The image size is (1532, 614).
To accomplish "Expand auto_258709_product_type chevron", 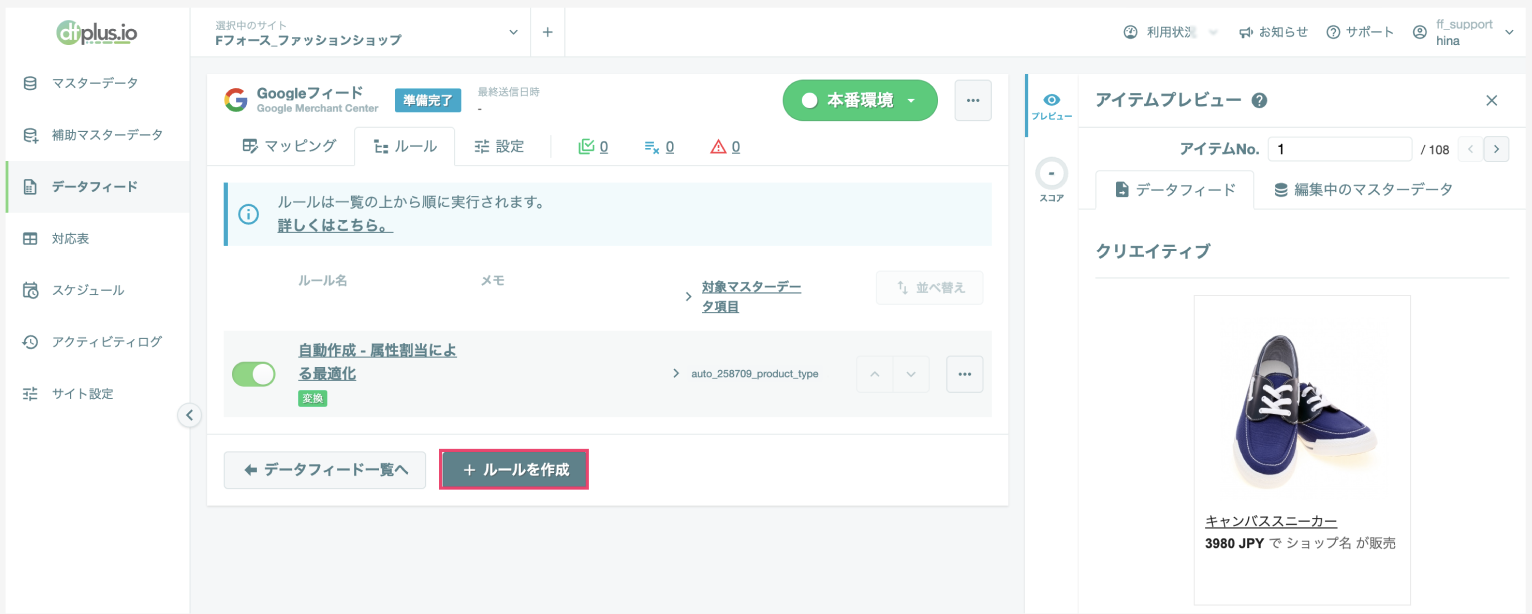I will [676, 374].
